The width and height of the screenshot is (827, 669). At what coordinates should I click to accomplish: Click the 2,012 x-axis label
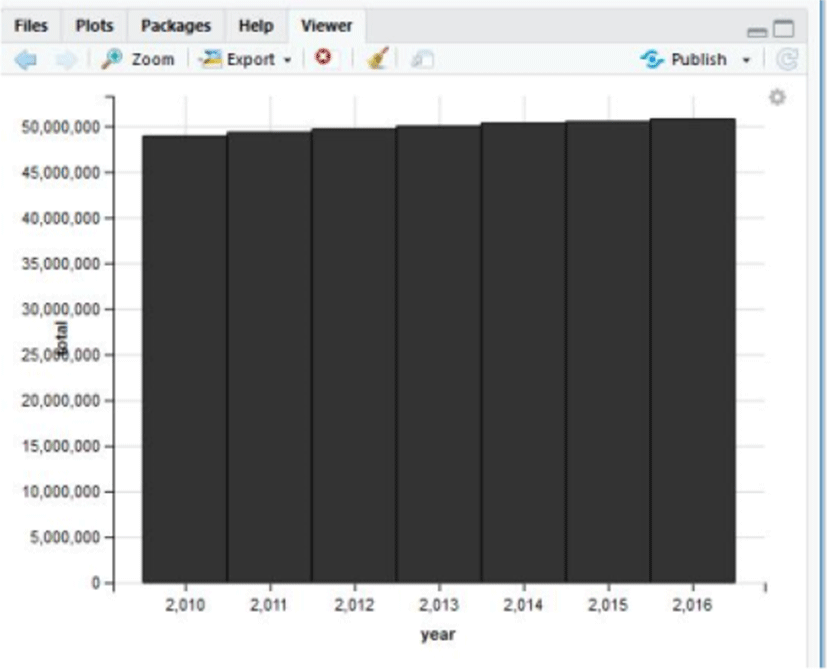[x=354, y=605]
